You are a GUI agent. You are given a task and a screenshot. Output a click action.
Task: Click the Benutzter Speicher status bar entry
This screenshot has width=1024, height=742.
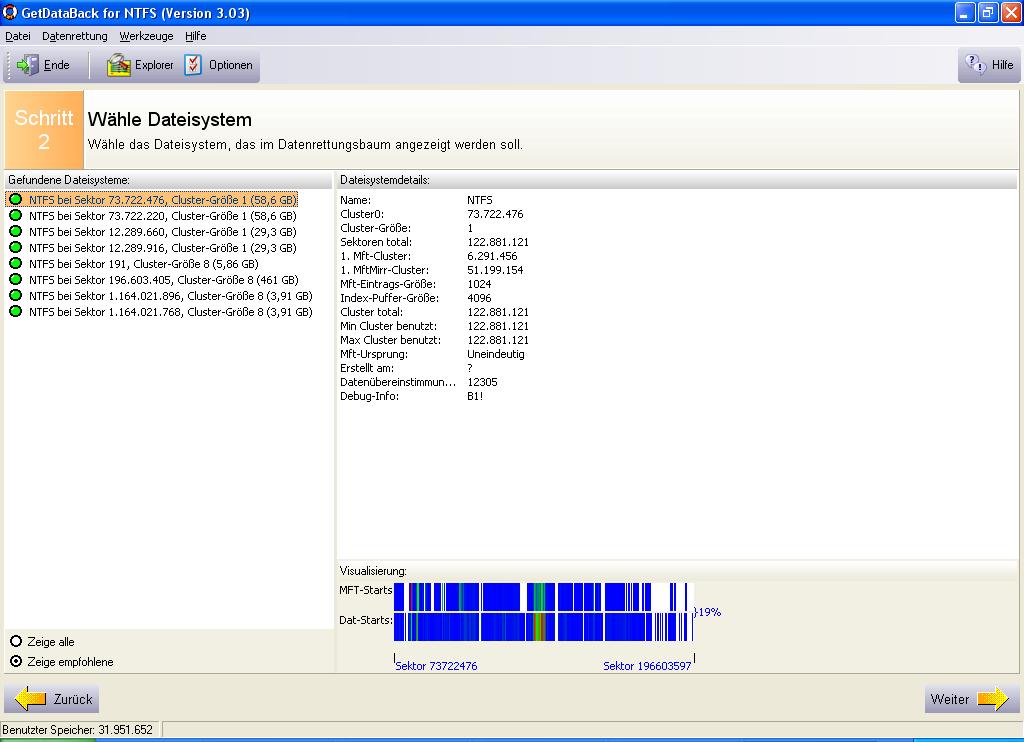coord(77,730)
